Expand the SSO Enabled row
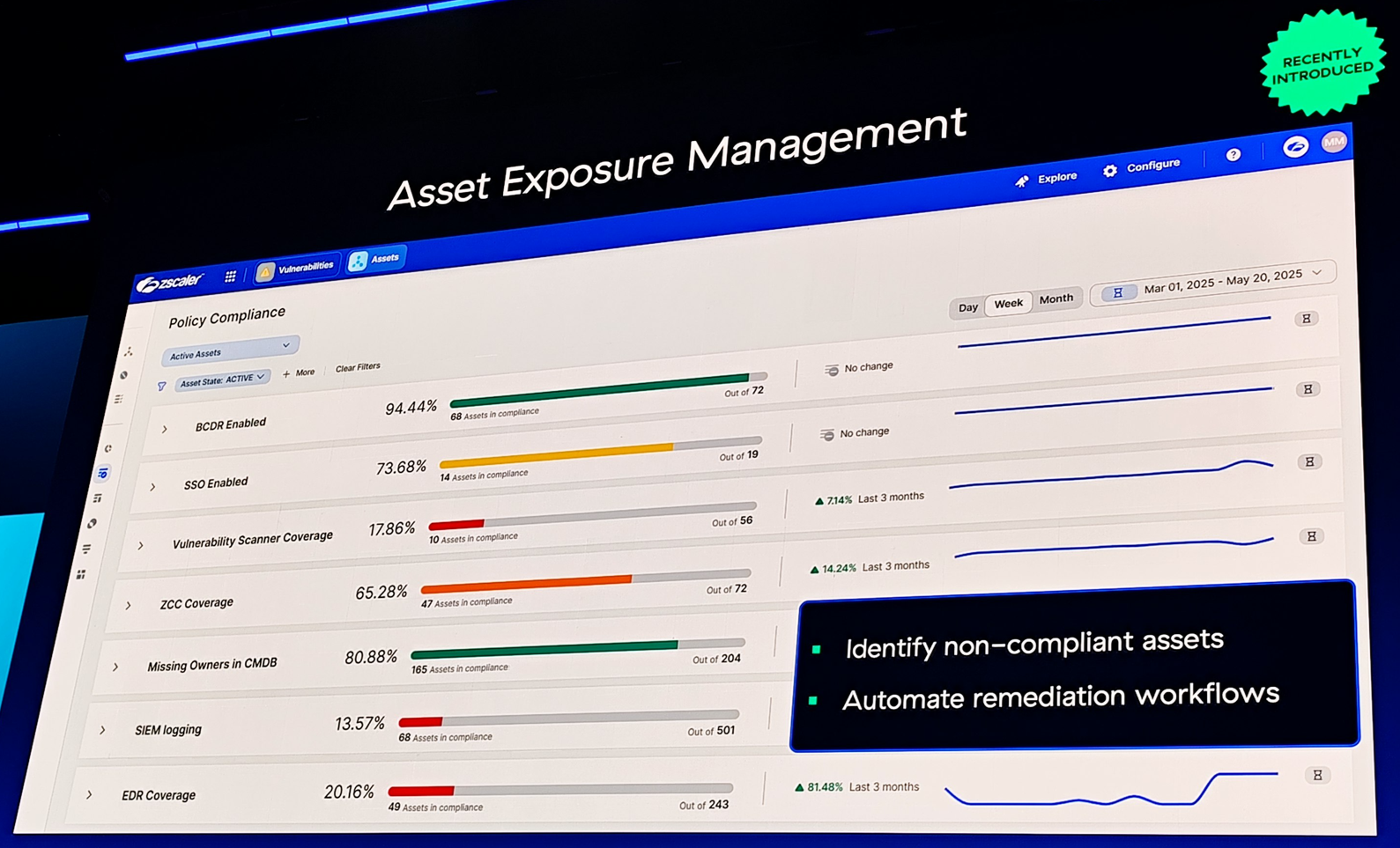The image size is (1400, 848). [x=153, y=486]
